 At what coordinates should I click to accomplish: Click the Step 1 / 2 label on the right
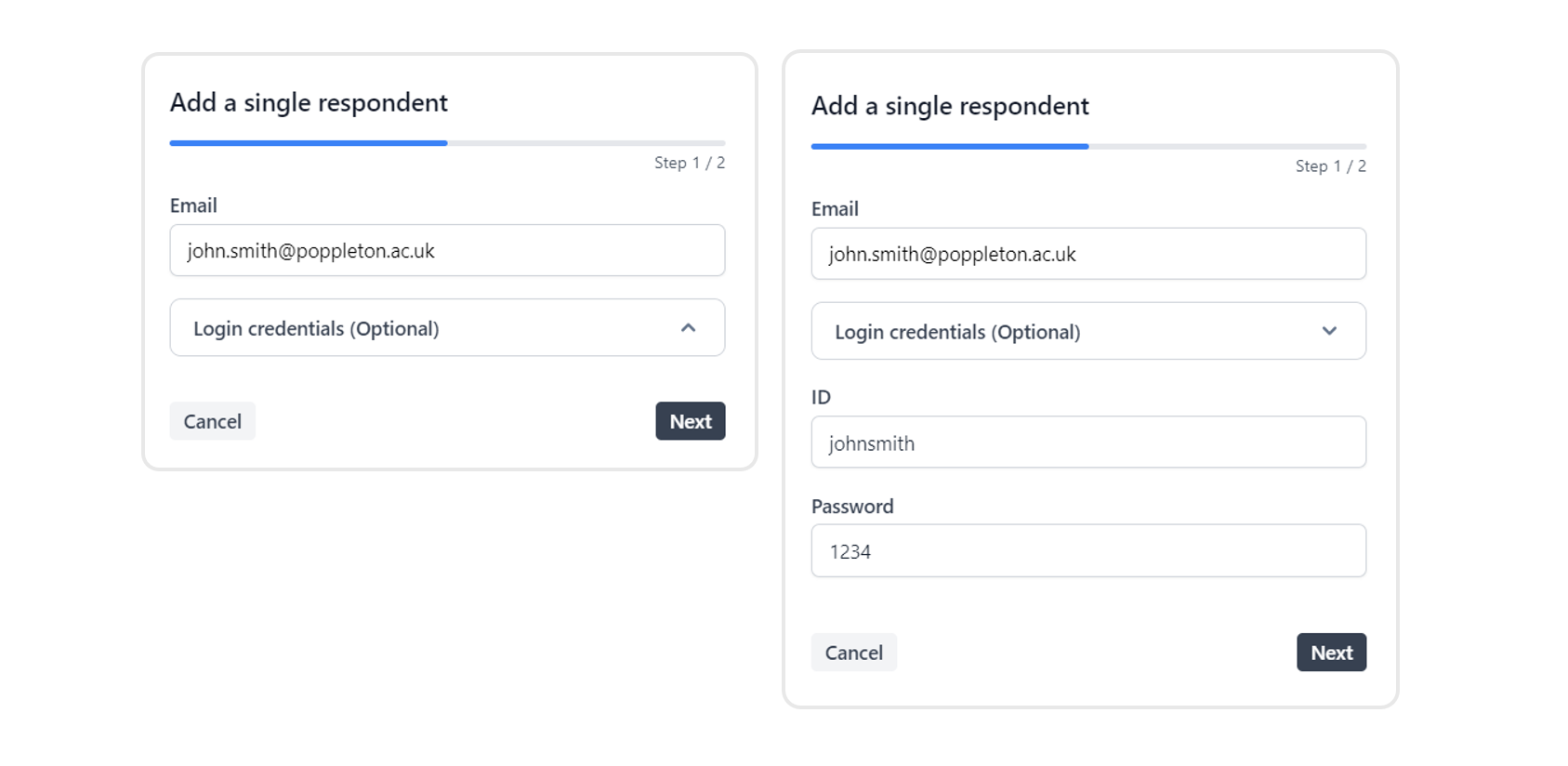tap(1330, 165)
